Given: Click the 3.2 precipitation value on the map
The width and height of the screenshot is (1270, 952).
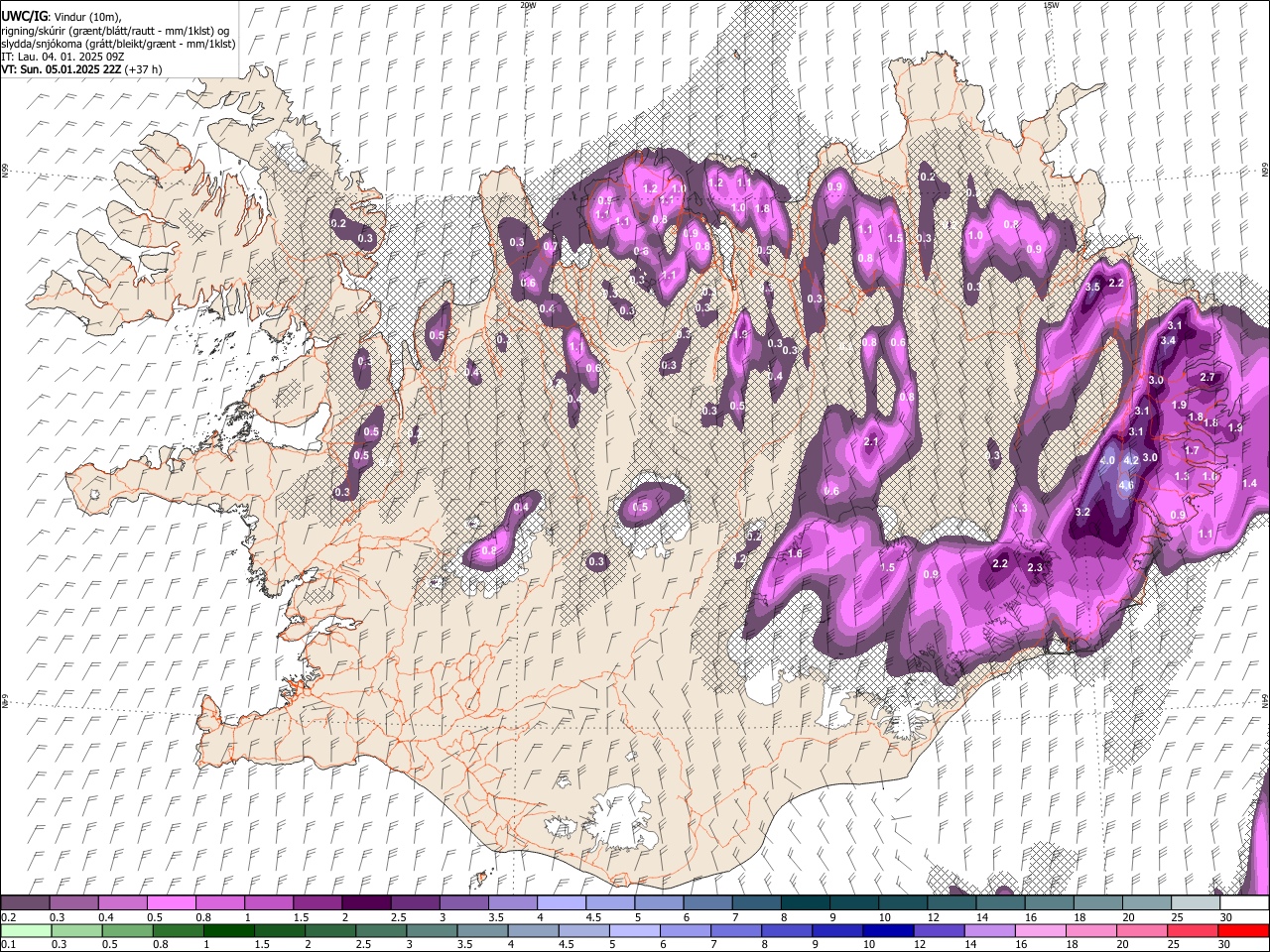Looking at the screenshot, I should coord(1082,513).
